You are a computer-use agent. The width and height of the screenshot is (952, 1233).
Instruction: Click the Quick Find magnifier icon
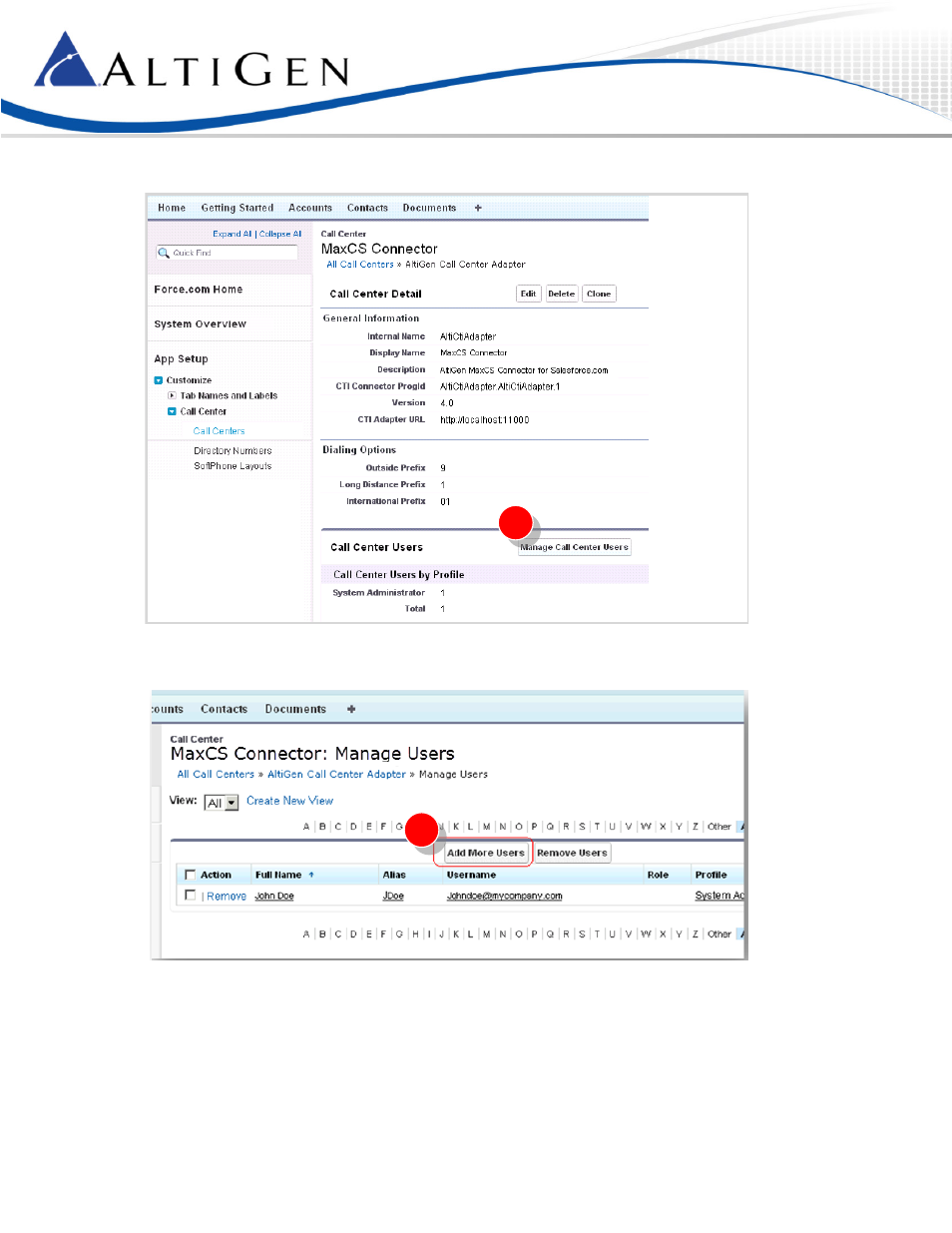click(x=164, y=253)
